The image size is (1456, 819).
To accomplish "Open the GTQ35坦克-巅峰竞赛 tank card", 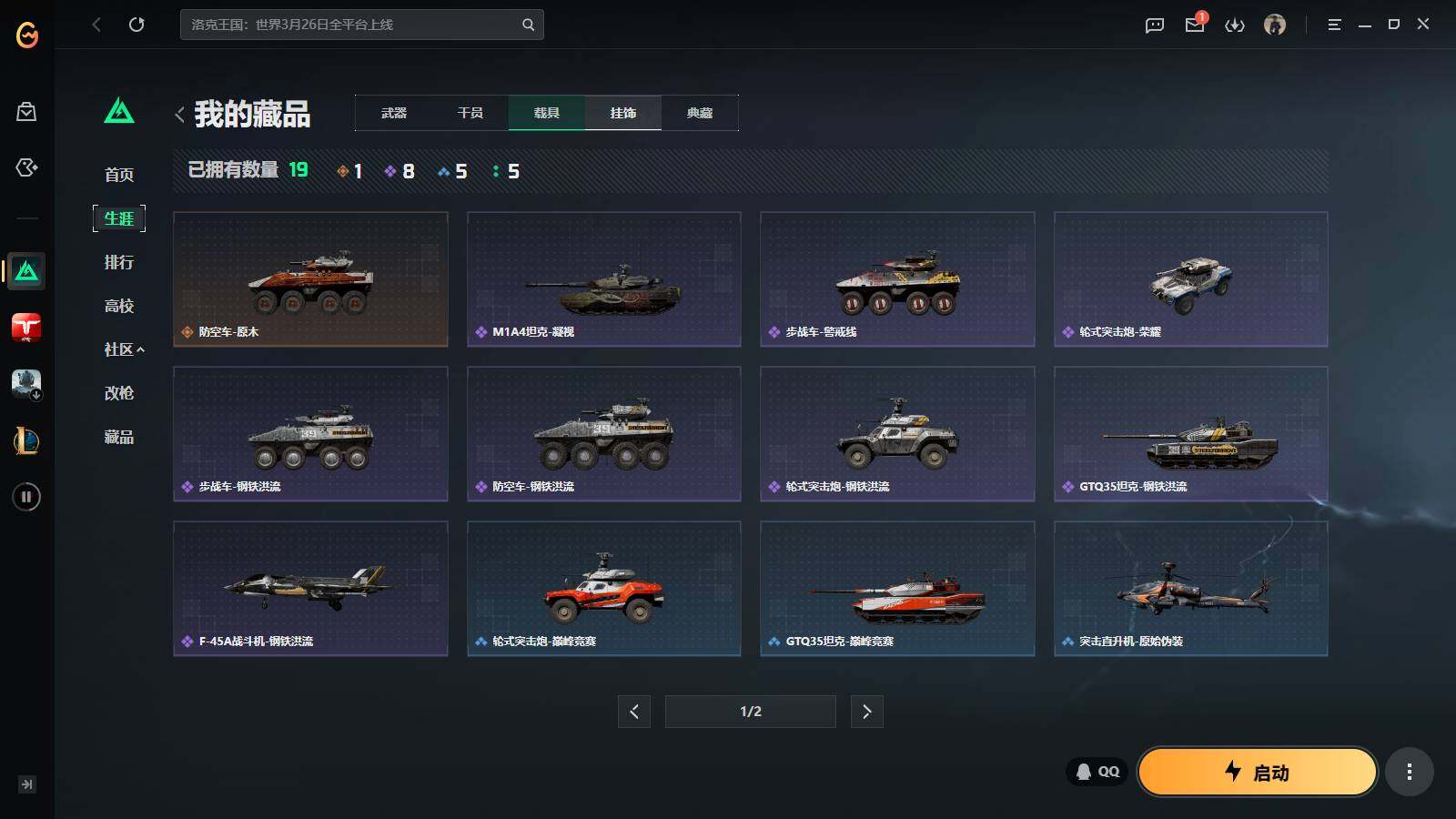I will pyautogui.click(x=897, y=589).
